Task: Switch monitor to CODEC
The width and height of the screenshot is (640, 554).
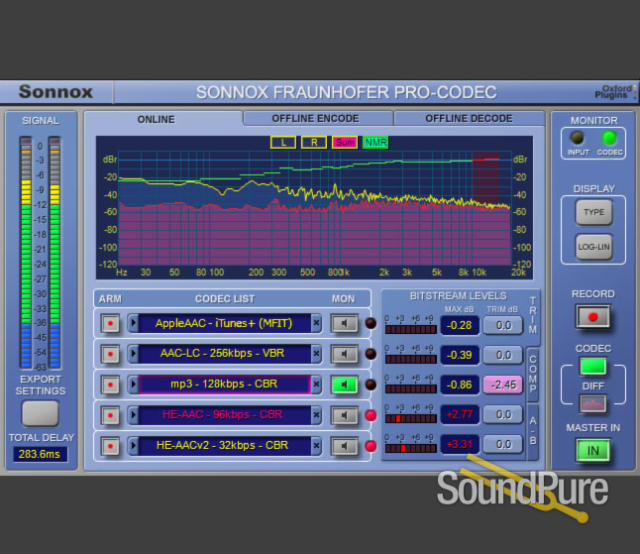Action: [x=609, y=138]
